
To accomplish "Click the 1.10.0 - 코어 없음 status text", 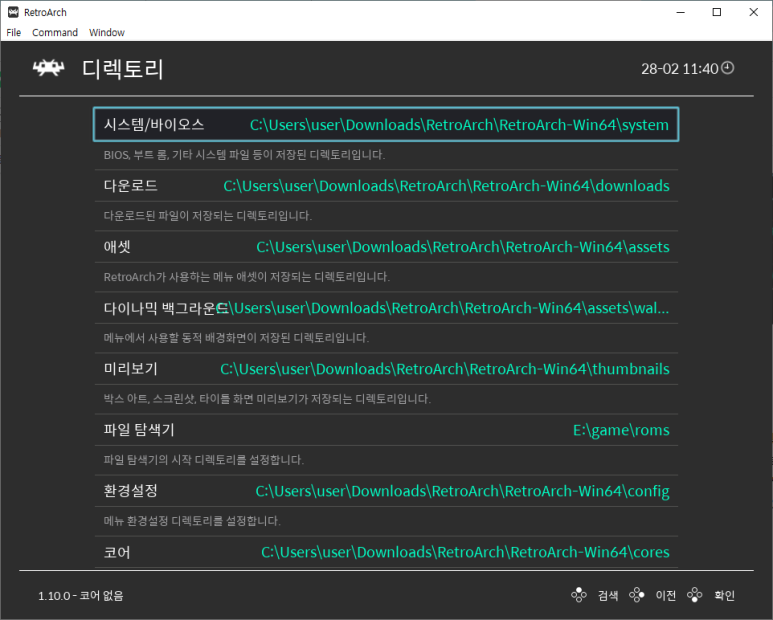I will [x=81, y=596].
